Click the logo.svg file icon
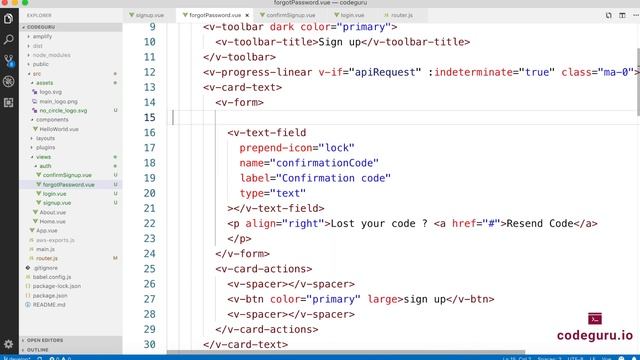Viewport: 640px width, 360px height. click(35, 92)
